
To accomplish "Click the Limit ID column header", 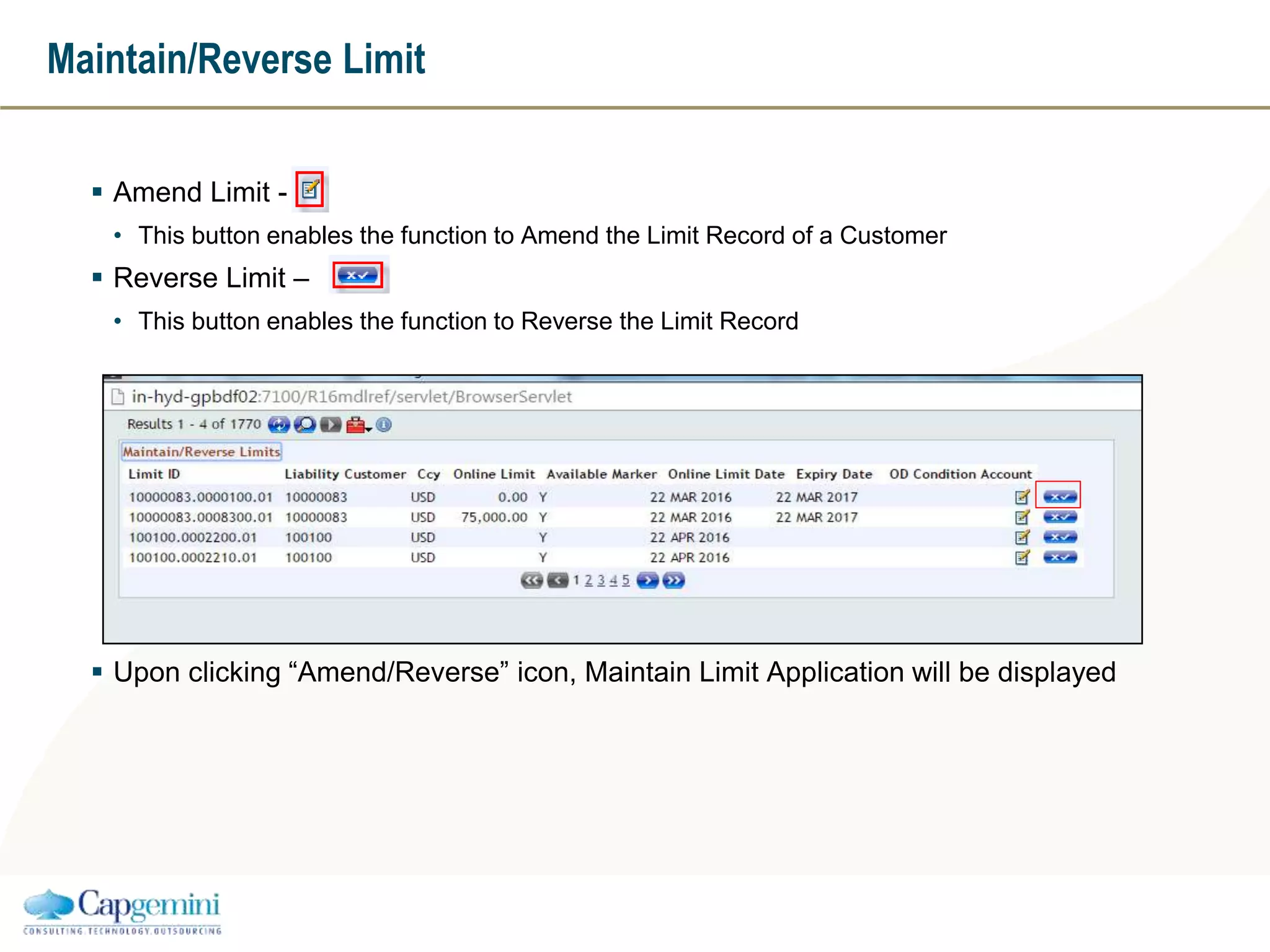I will 154,474.
